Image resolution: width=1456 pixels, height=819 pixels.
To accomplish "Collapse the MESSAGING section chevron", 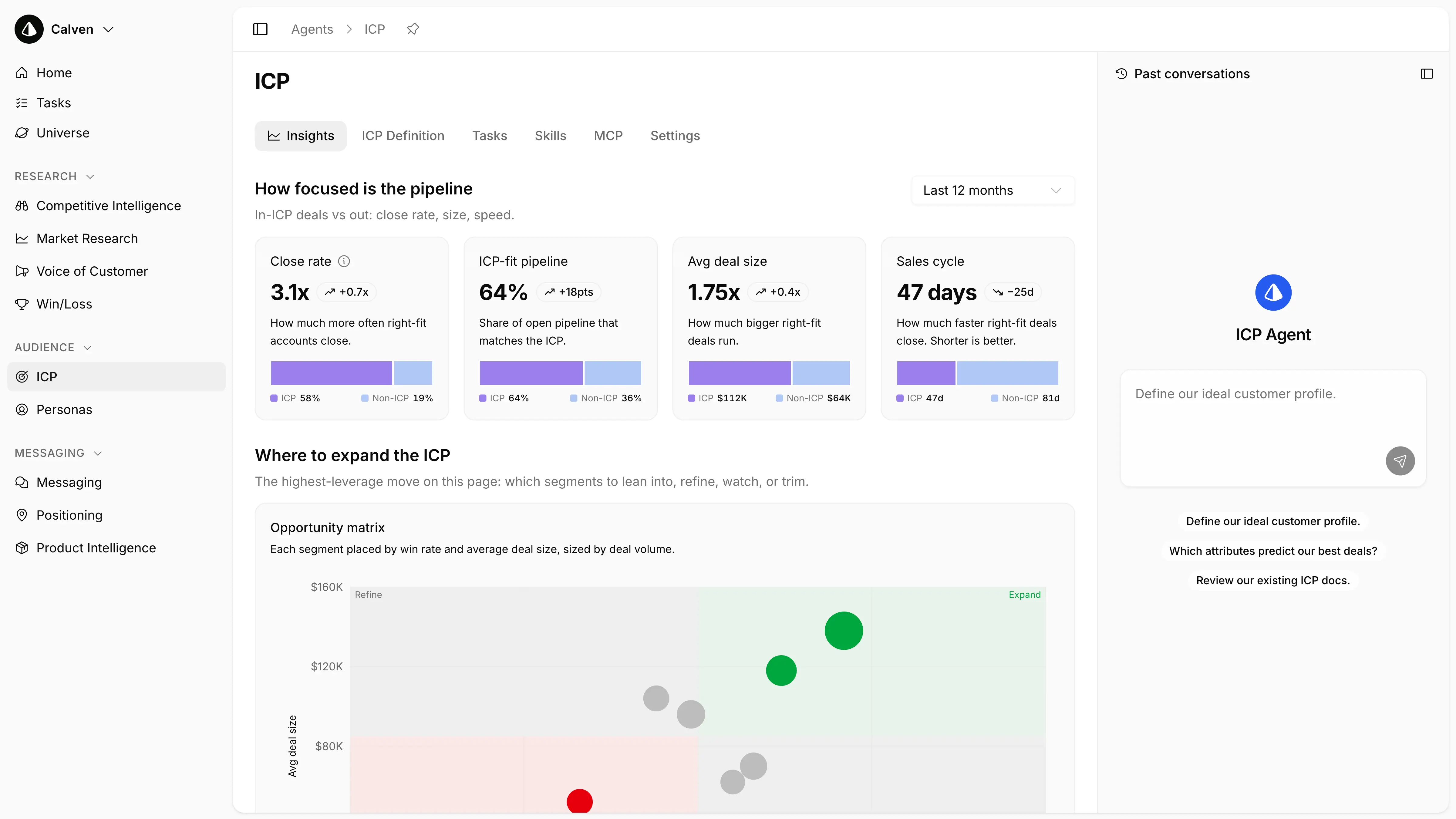I will (x=98, y=453).
